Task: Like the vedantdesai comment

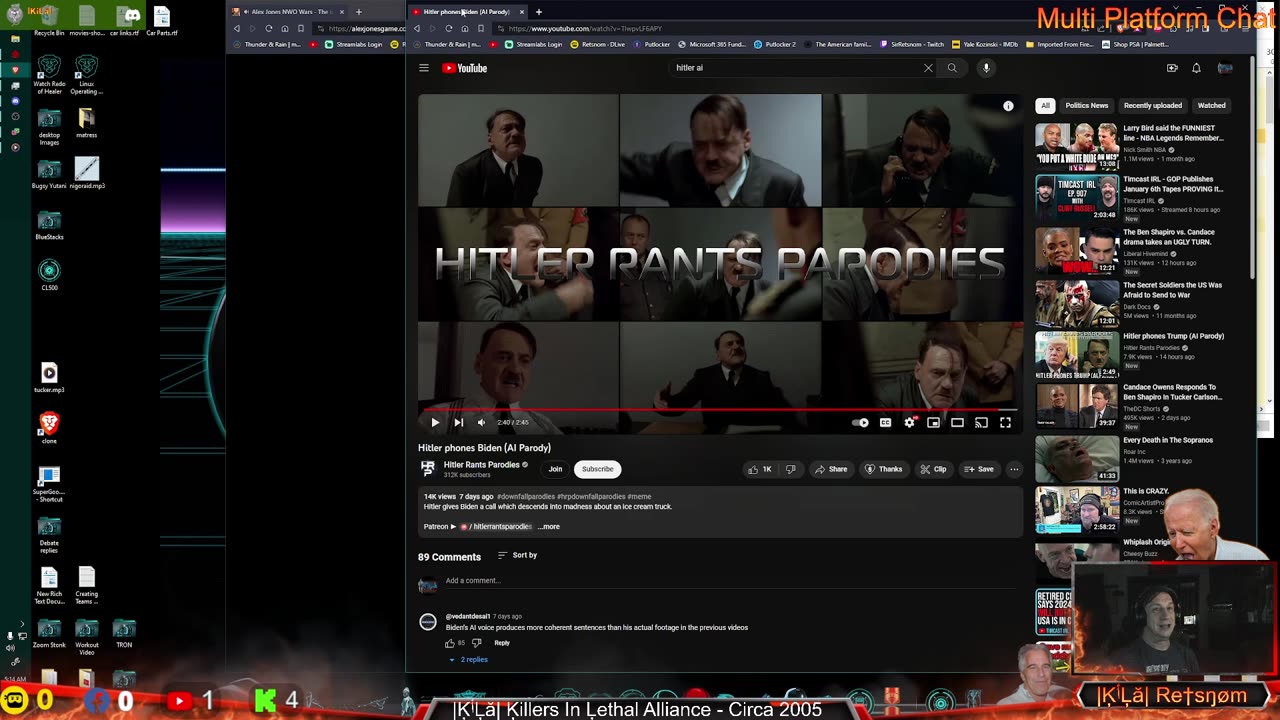Action: 450,643
